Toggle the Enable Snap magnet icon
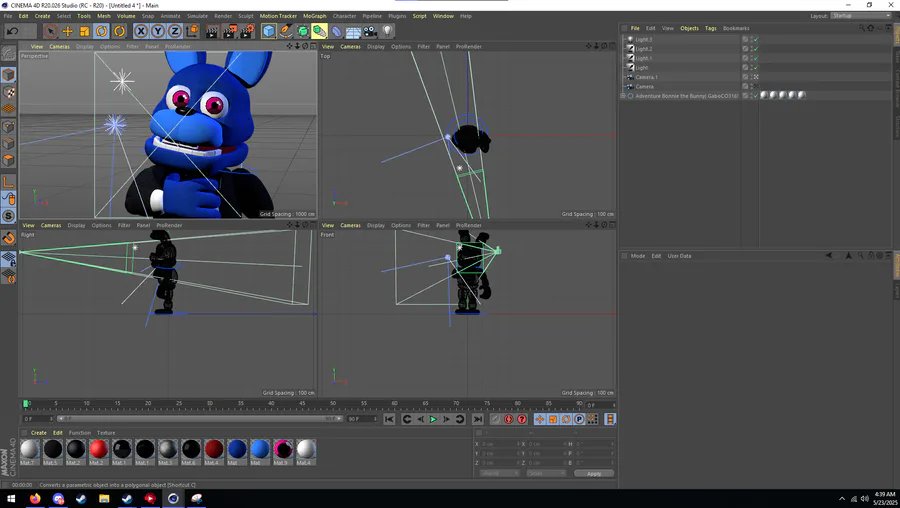Screen dimensions: 900x508 (9, 238)
